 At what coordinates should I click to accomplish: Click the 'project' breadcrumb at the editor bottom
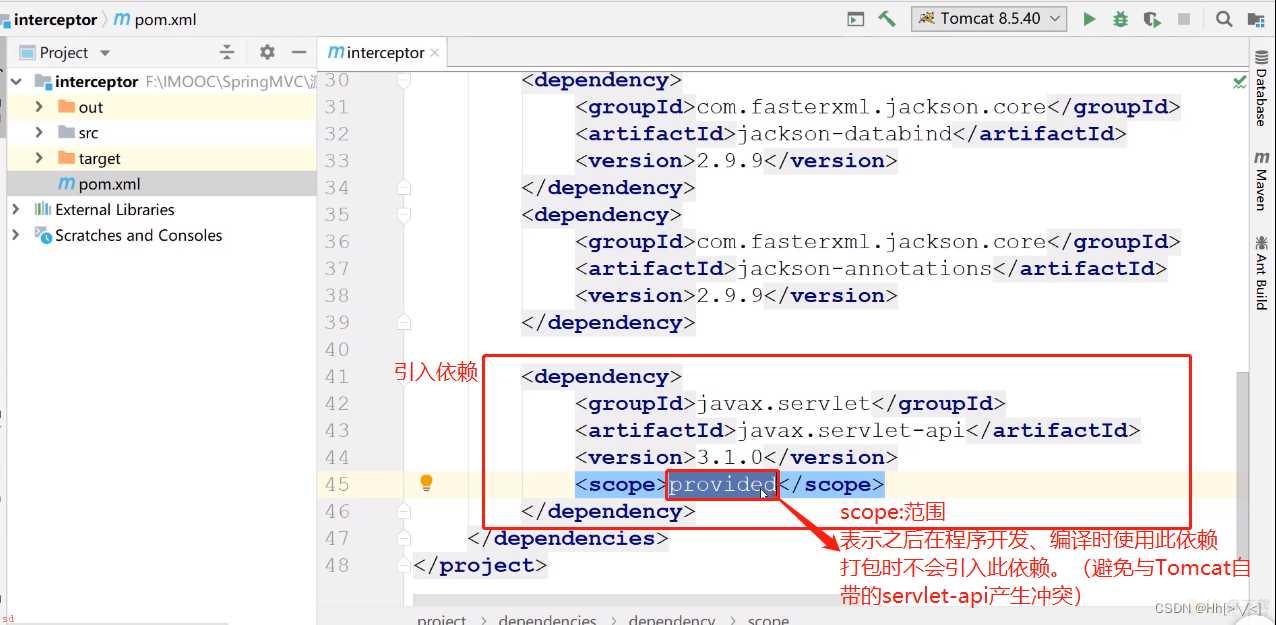442,619
